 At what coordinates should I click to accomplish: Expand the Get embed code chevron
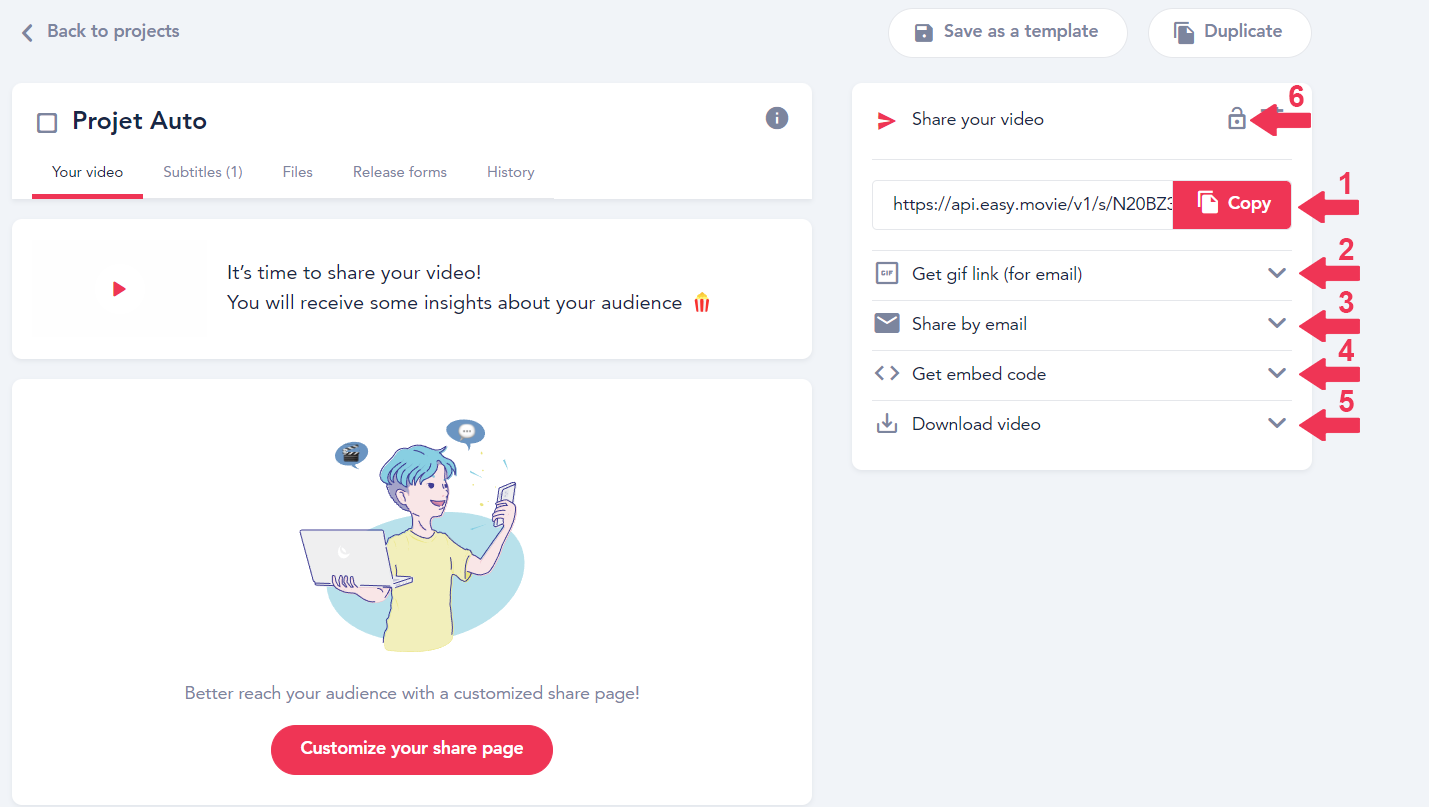pyautogui.click(x=1277, y=373)
